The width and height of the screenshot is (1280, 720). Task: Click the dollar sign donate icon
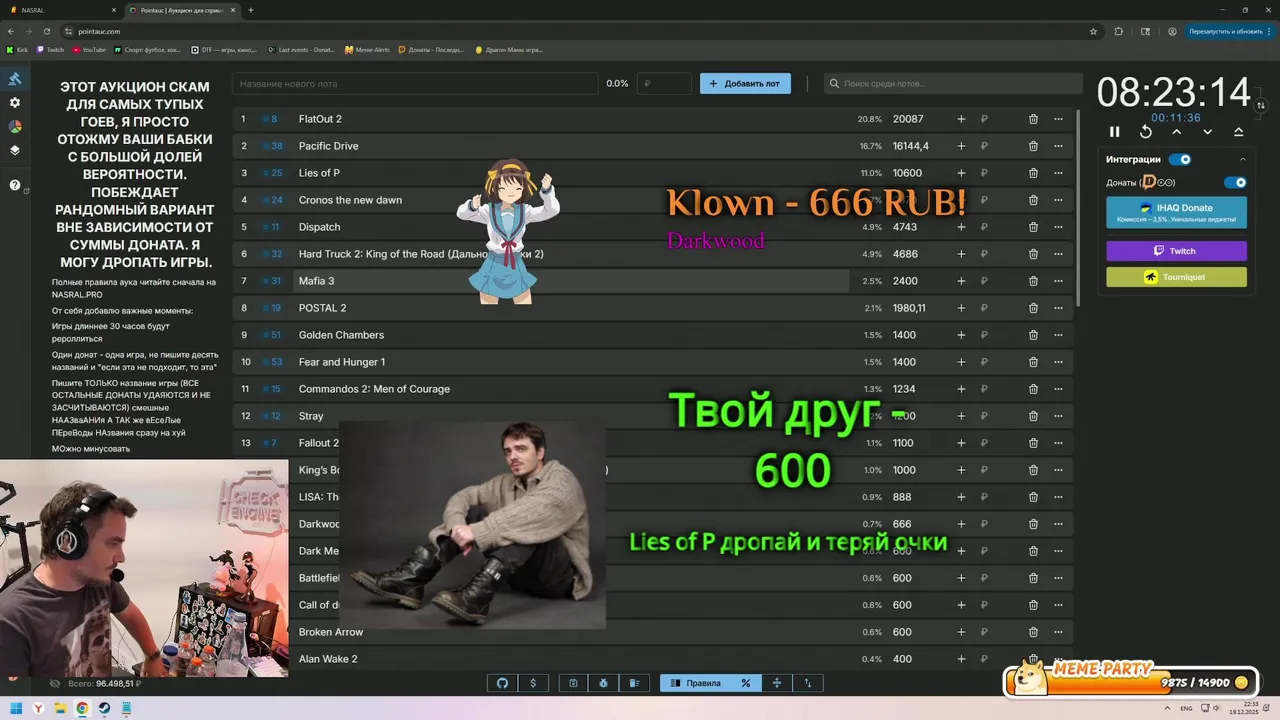(533, 683)
